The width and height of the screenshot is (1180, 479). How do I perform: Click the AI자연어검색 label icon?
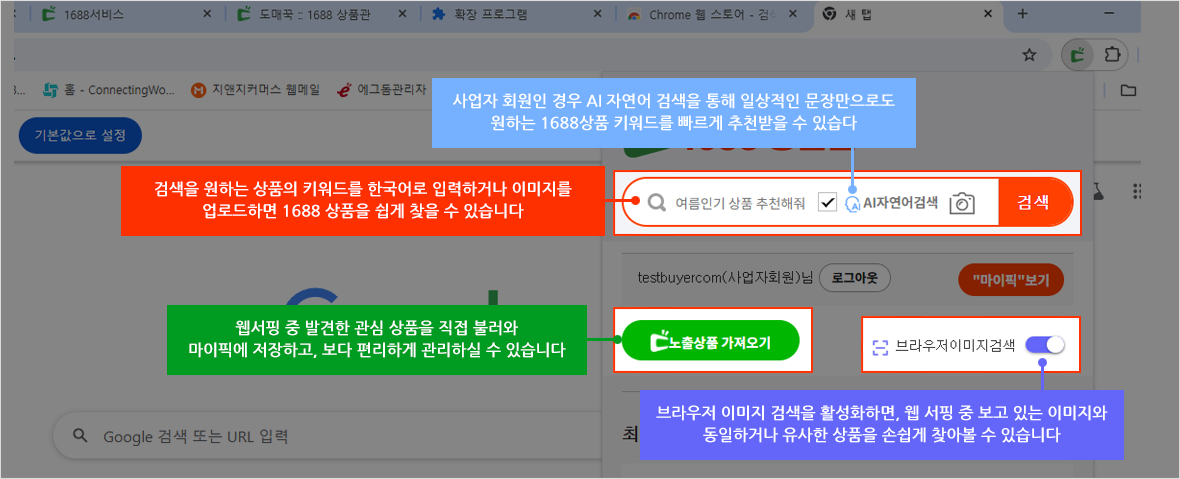pos(853,203)
